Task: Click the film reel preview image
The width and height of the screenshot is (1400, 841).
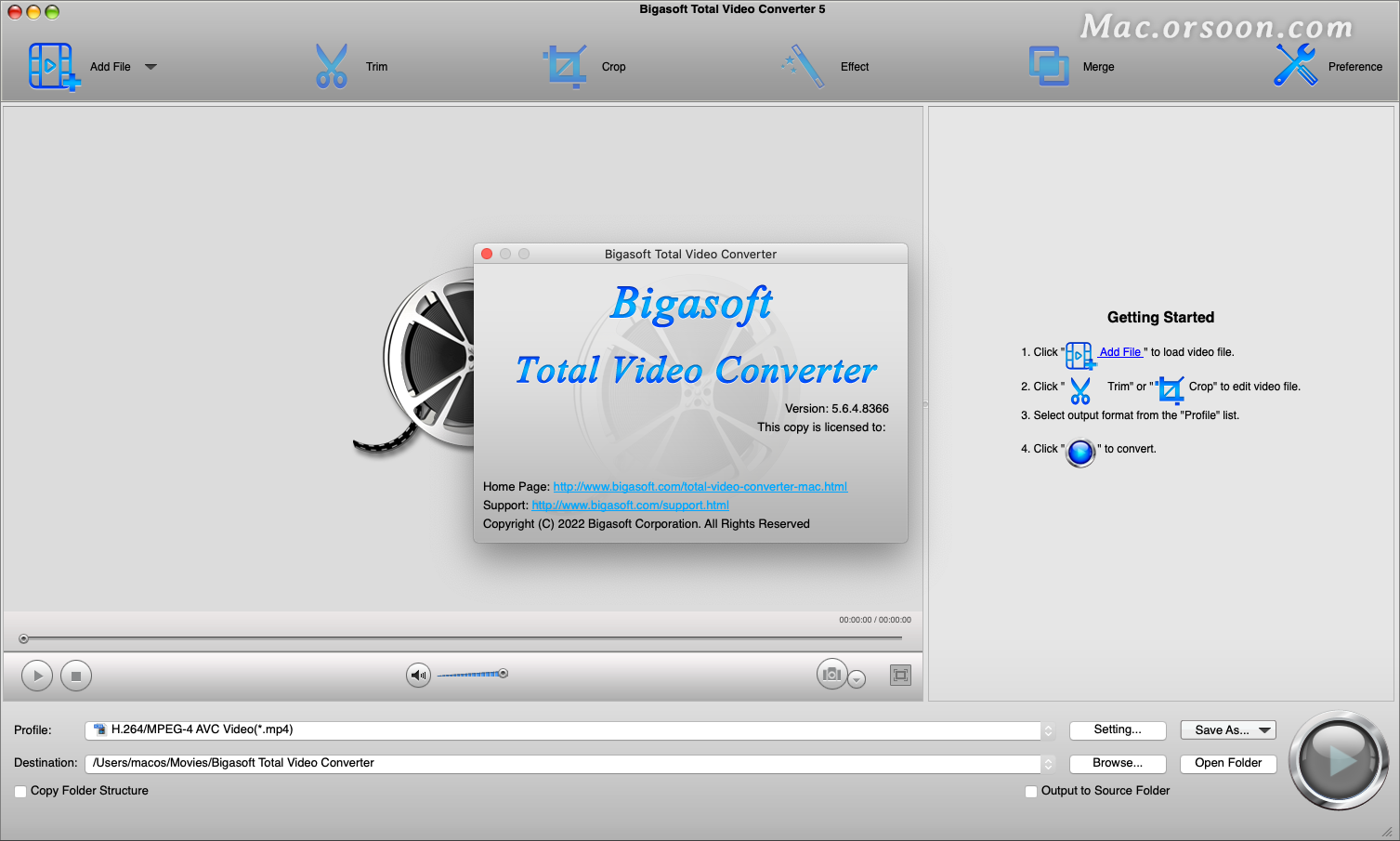Action: [x=415, y=362]
